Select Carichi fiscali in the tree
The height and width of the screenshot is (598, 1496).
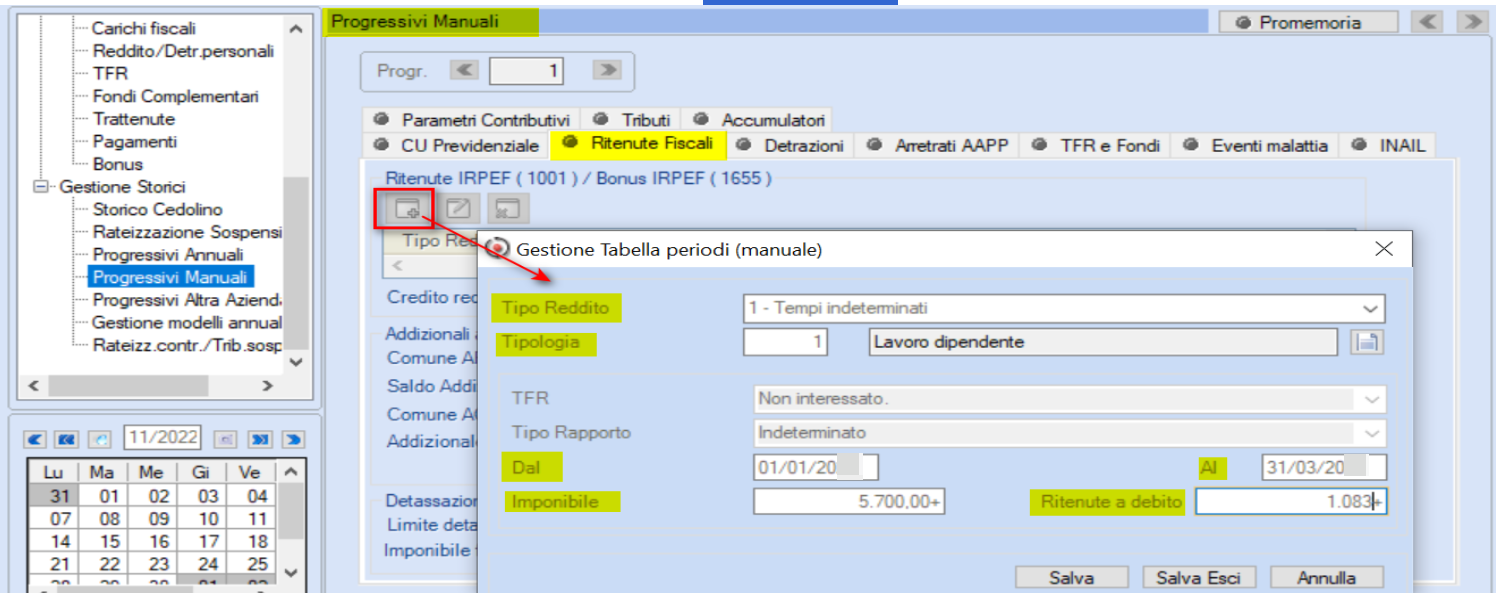144,28
